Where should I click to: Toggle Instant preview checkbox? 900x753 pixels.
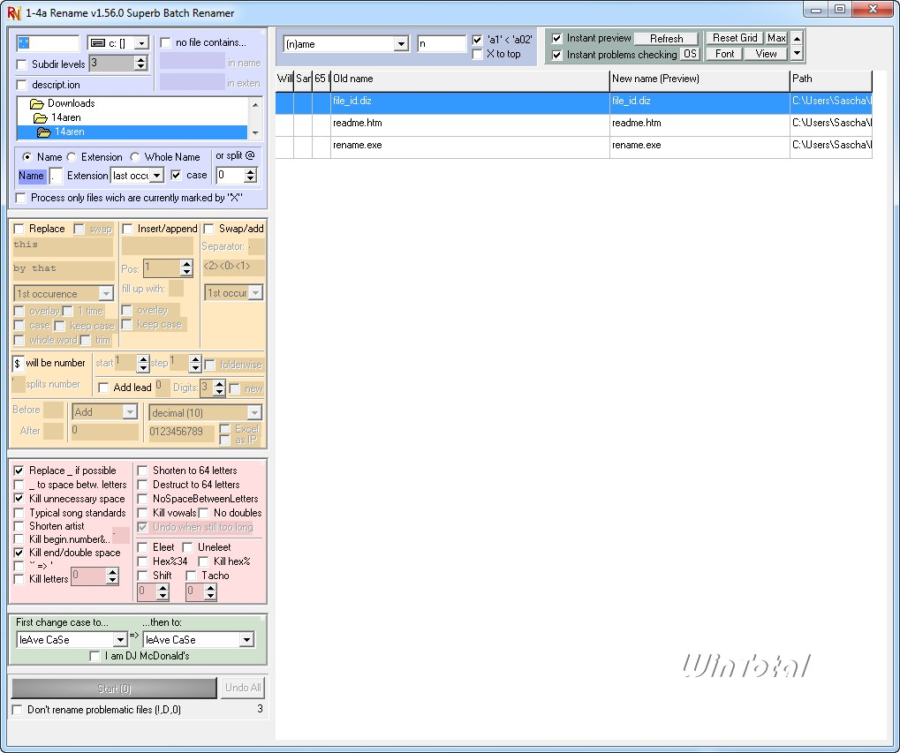pyautogui.click(x=557, y=38)
